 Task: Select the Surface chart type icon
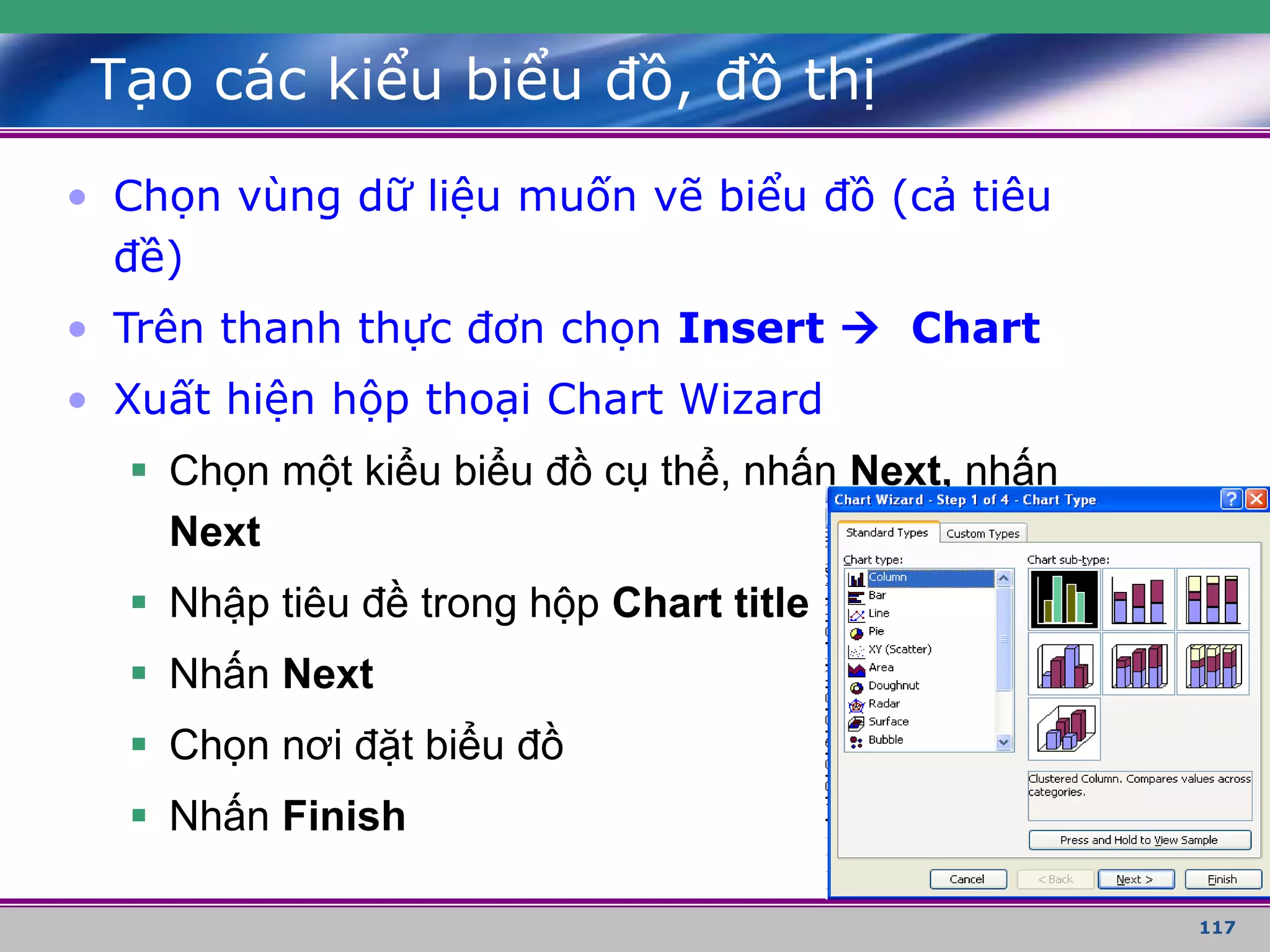click(856, 723)
